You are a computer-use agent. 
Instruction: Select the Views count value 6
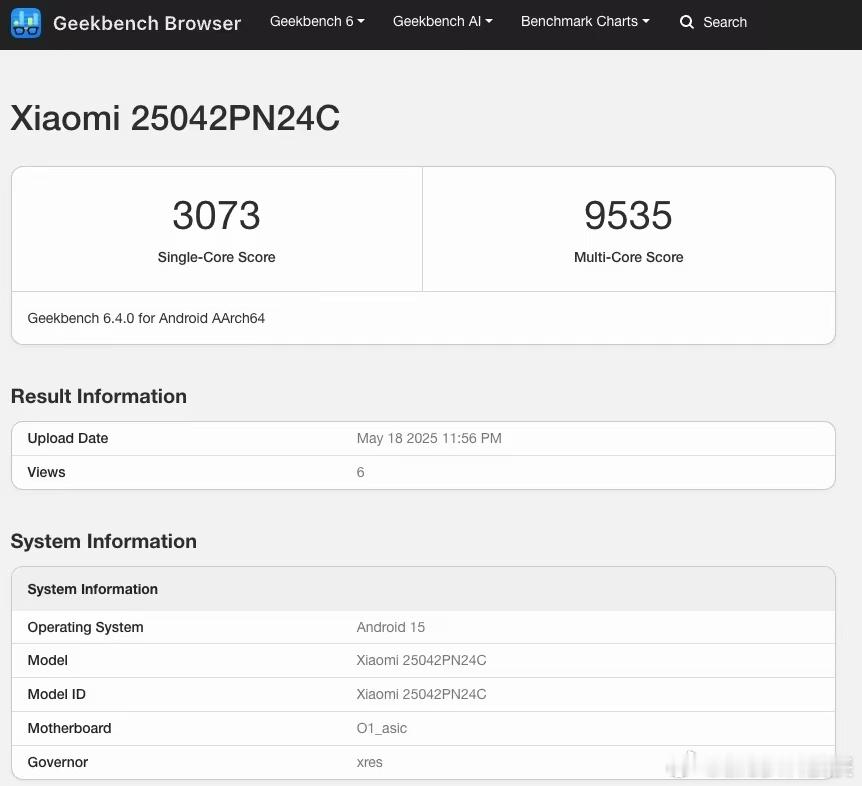coord(360,472)
